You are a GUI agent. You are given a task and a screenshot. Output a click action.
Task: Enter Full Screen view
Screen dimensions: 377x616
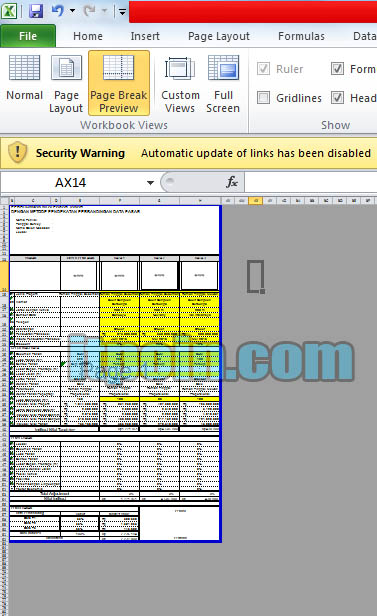(223, 83)
